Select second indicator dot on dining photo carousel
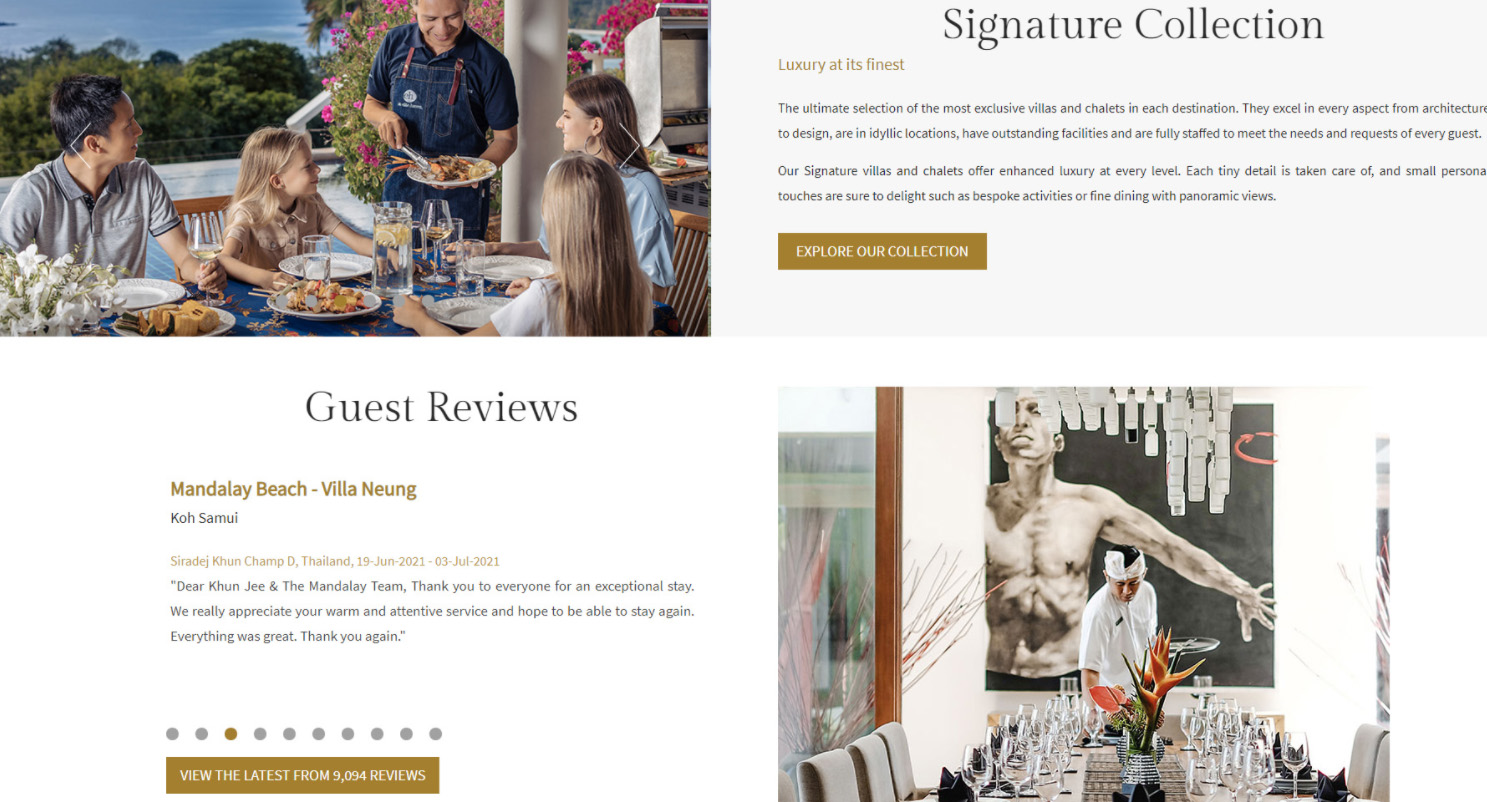 tap(311, 301)
